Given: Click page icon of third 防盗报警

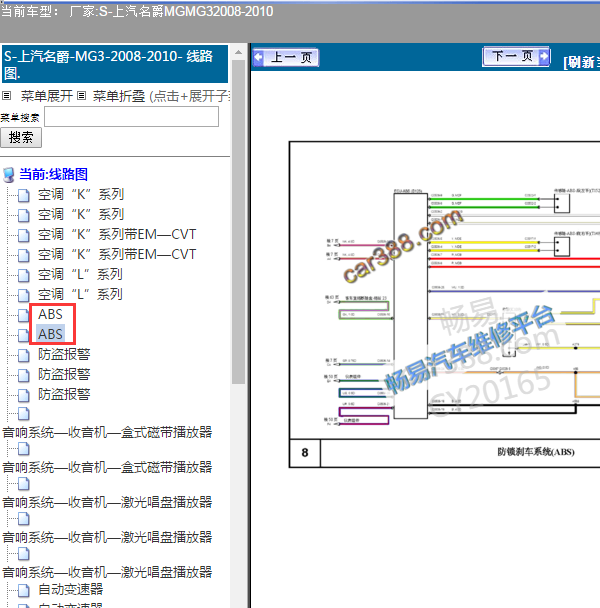Looking at the screenshot, I should (x=24, y=396).
